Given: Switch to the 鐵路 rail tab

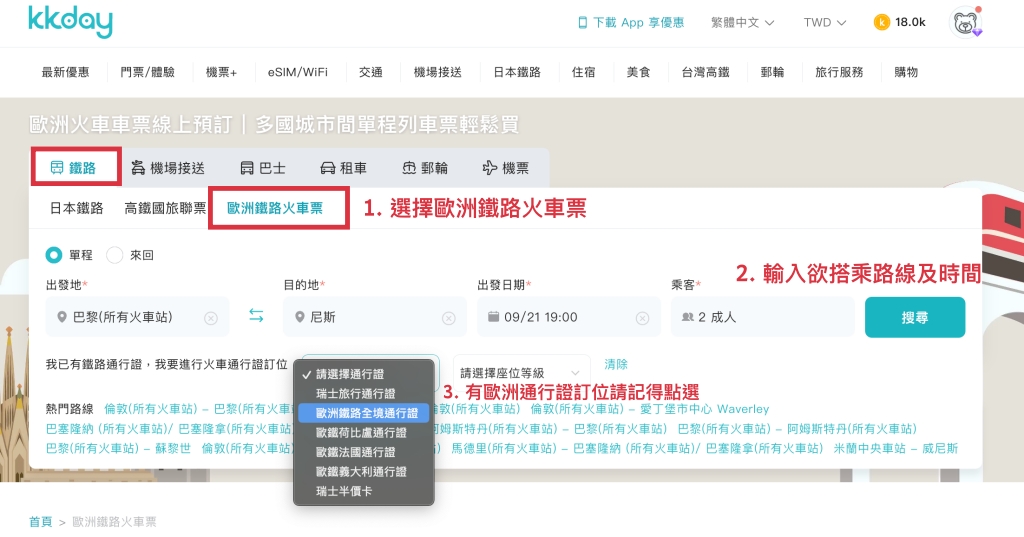Looking at the screenshot, I should pos(74,168).
